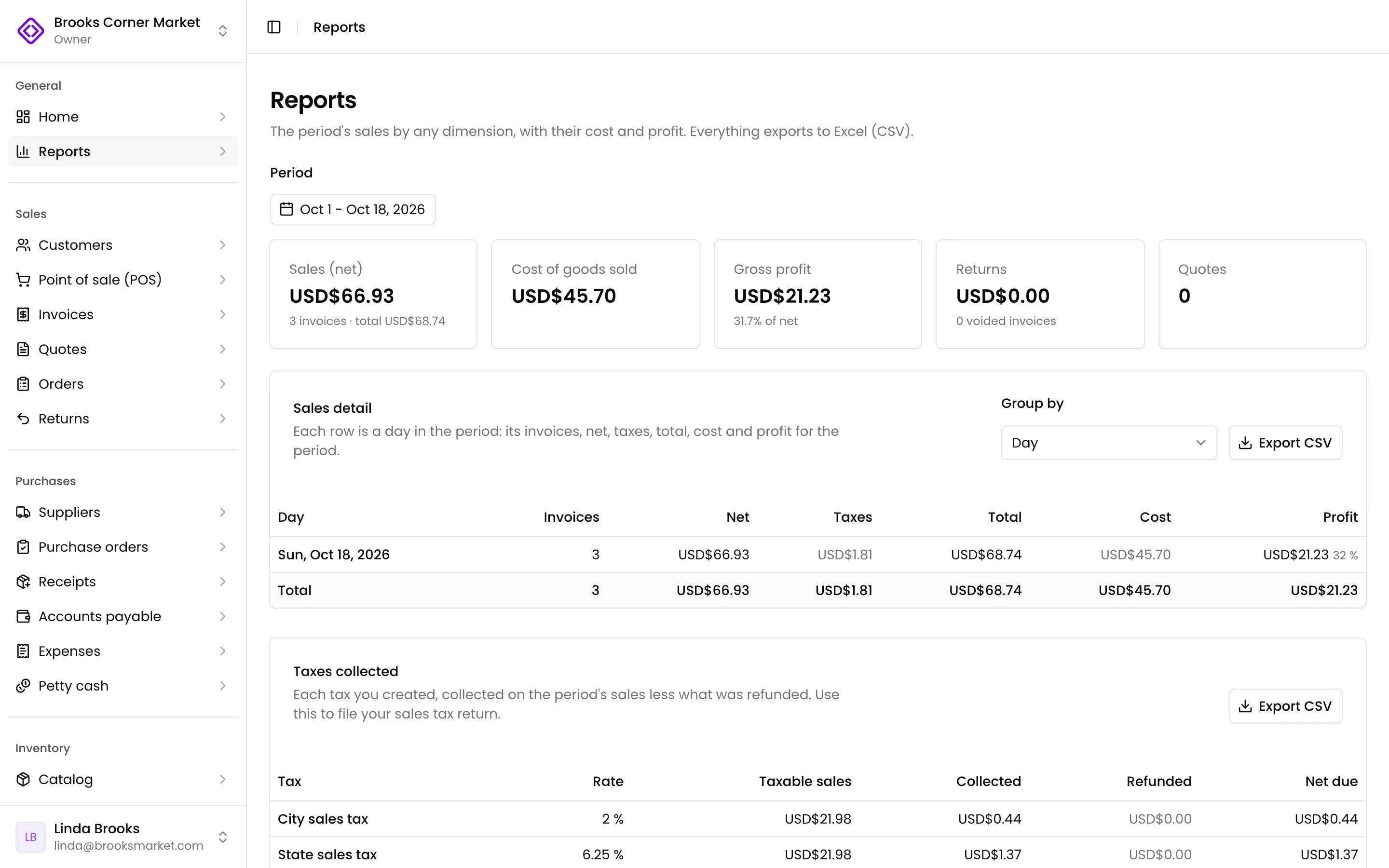Expand the Home chevron
1389x868 pixels.
click(223, 117)
